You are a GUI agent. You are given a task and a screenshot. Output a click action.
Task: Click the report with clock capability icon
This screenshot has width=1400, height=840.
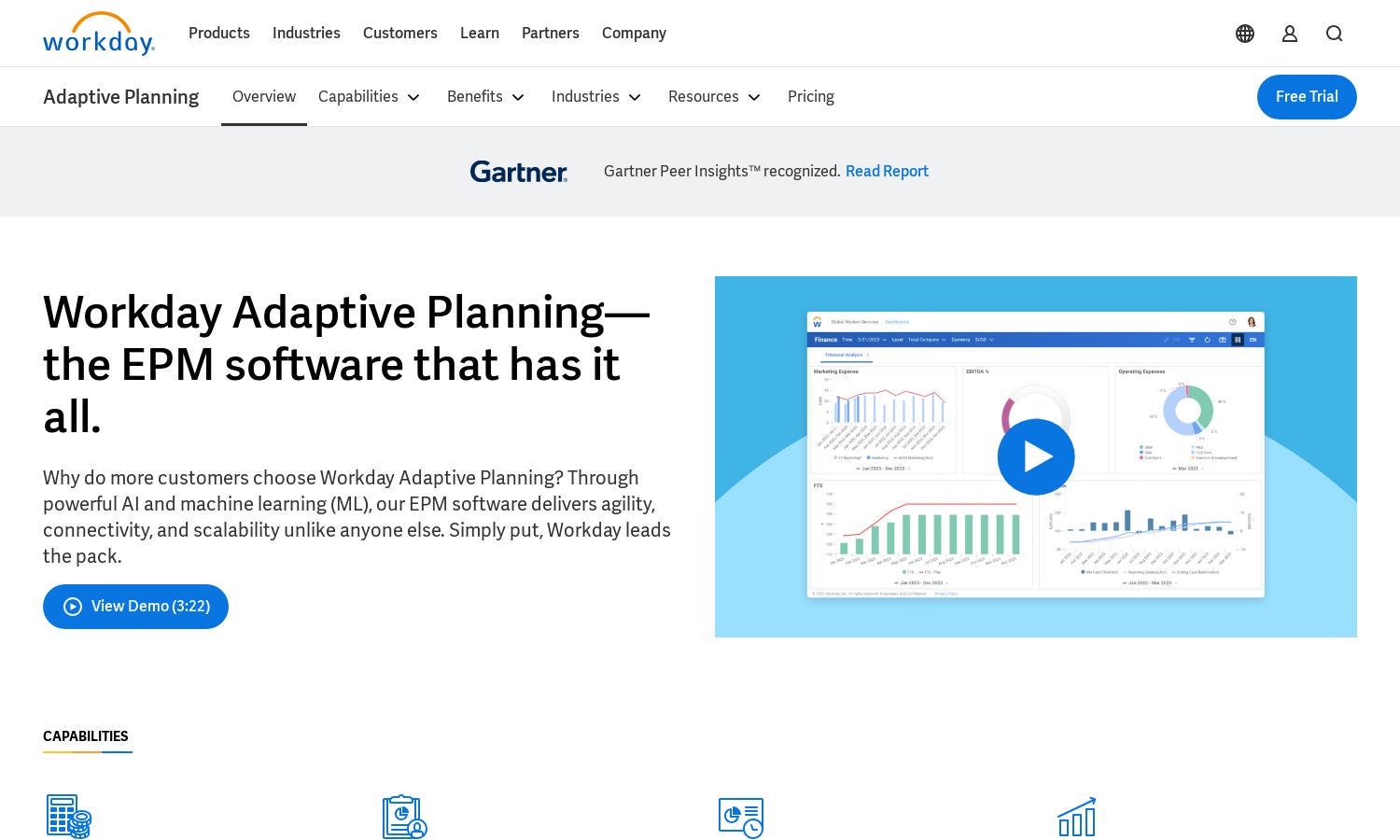coord(741,818)
